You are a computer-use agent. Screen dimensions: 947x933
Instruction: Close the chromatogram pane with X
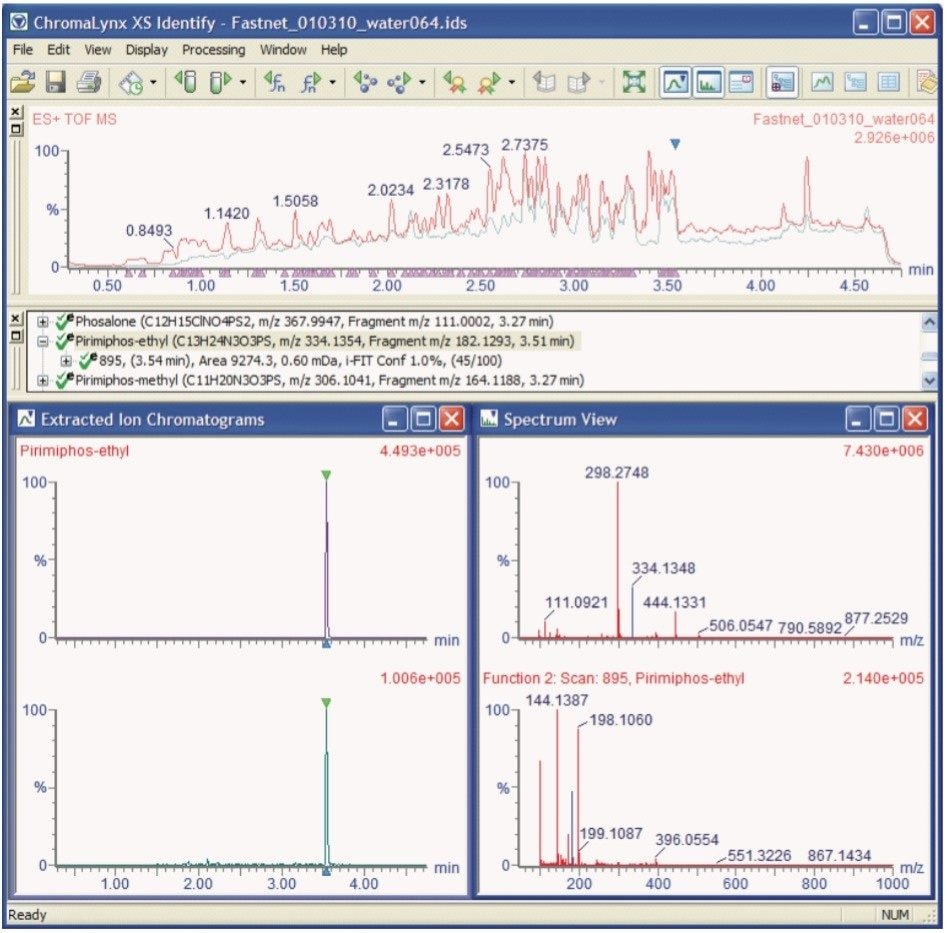(x=16, y=112)
